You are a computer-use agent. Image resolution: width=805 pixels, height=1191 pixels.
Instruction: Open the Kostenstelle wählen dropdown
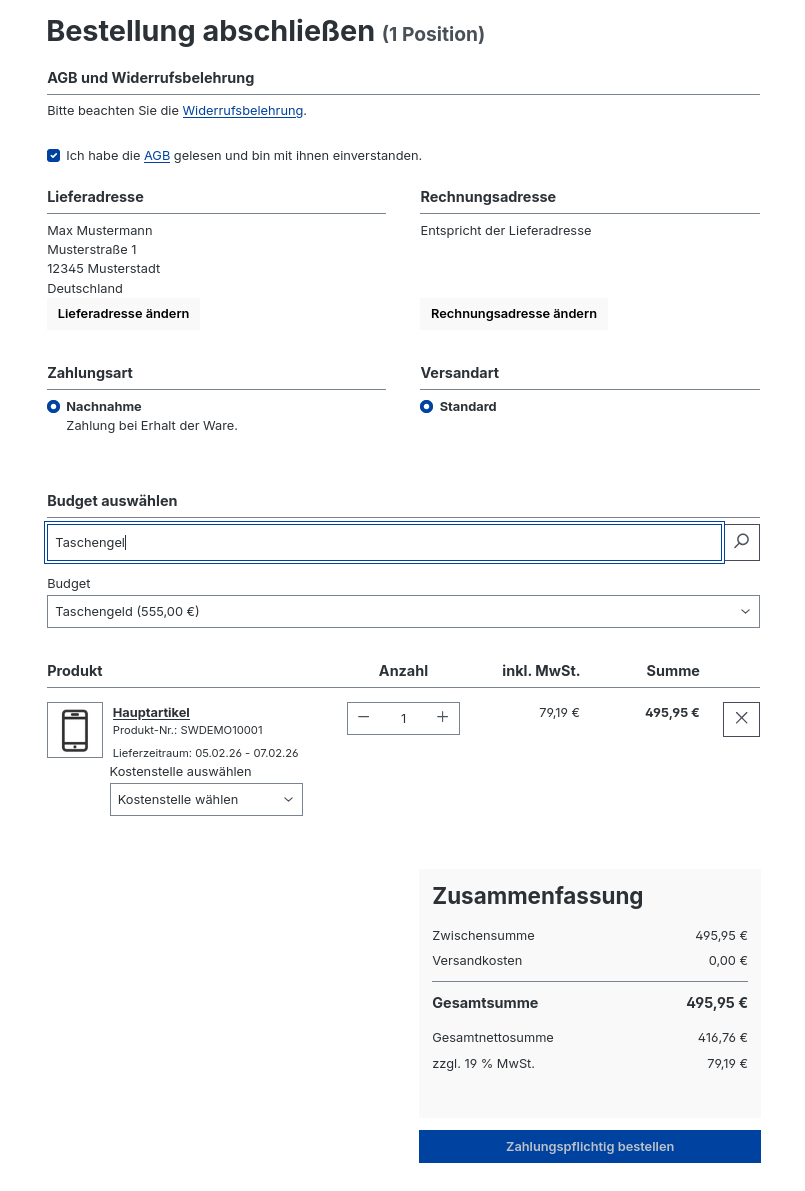pyautogui.click(x=205, y=799)
